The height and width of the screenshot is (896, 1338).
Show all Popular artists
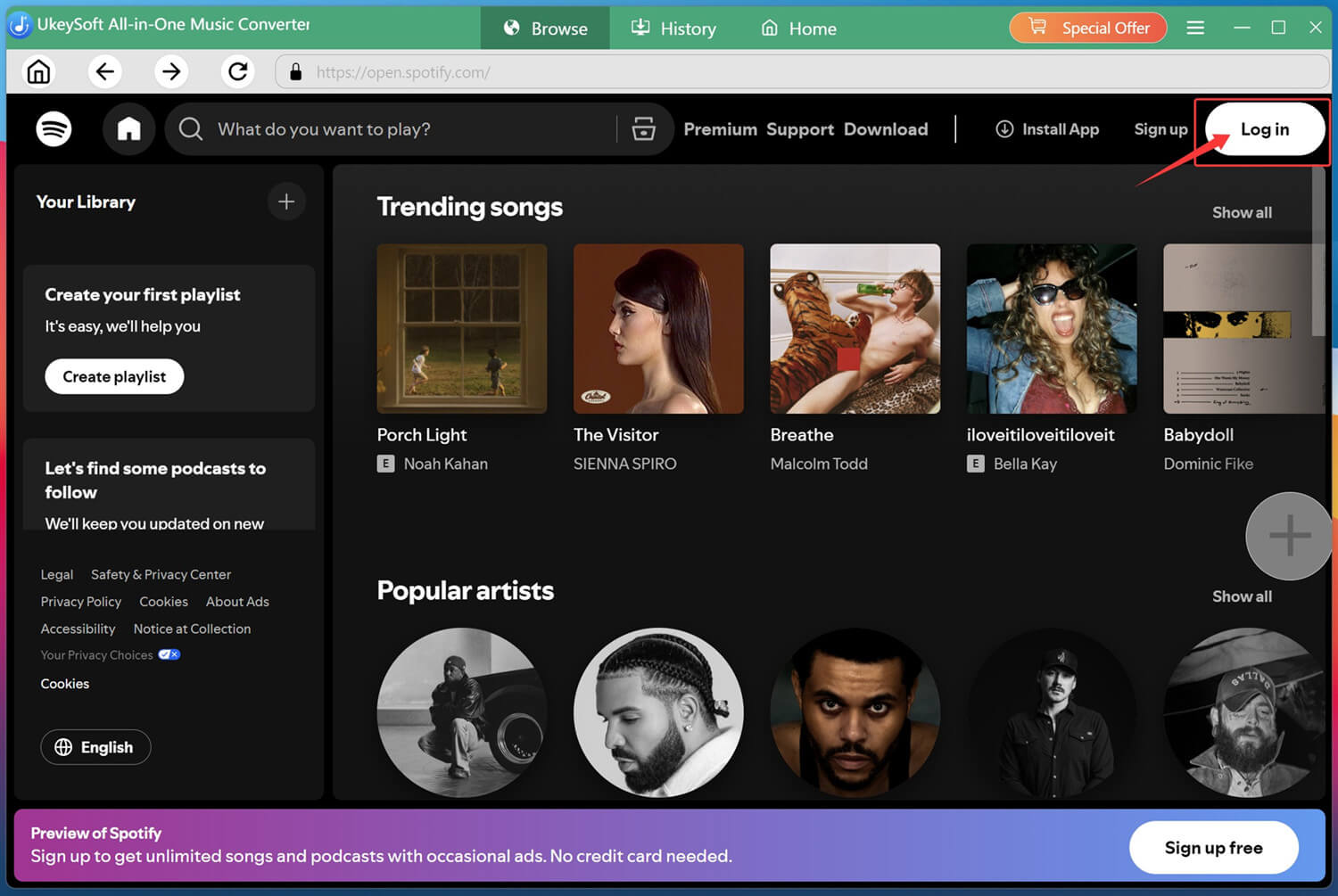pos(1242,596)
